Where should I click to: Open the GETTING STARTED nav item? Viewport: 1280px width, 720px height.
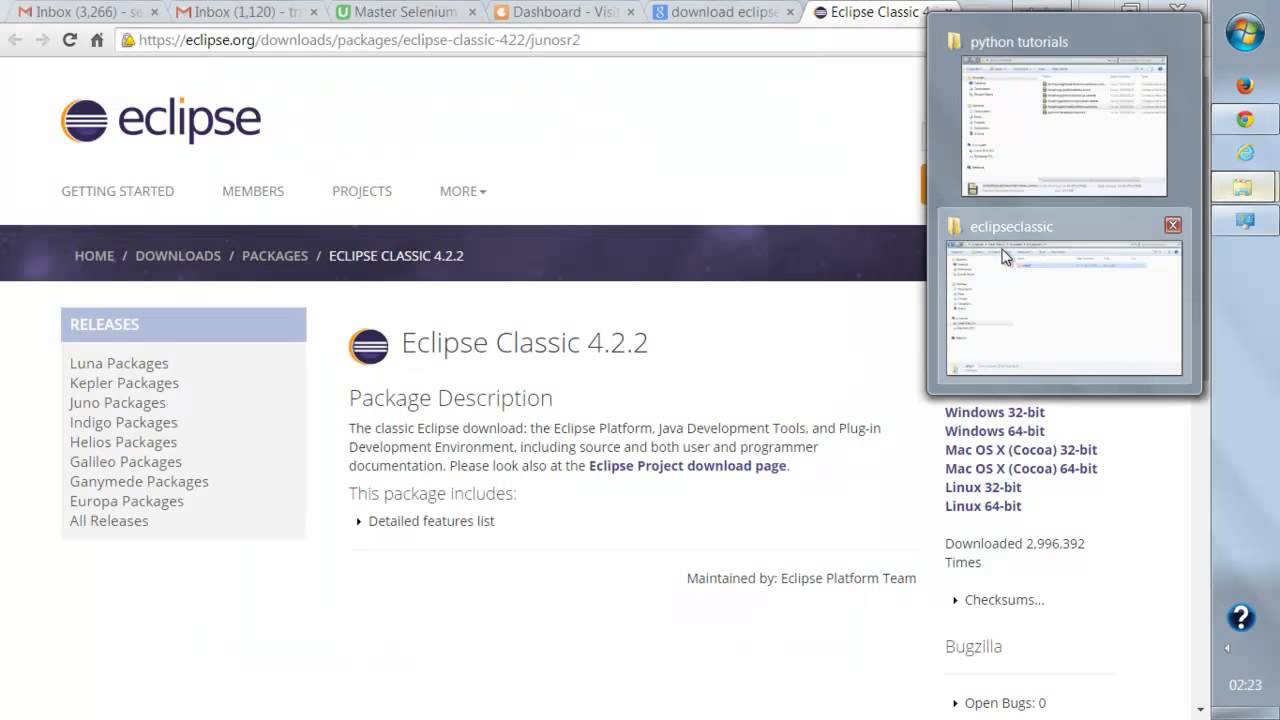[118, 191]
